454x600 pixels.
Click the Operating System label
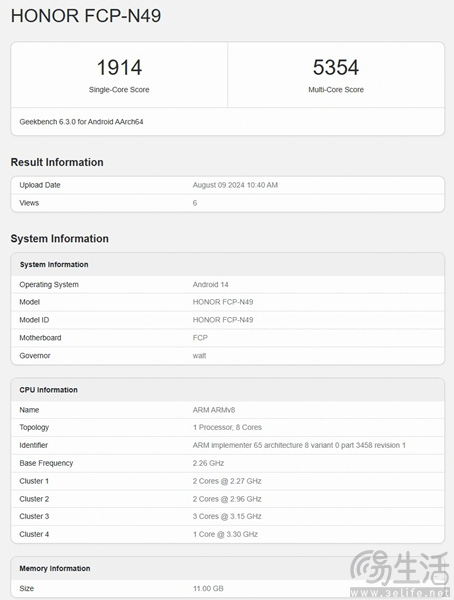coord(49,285)
